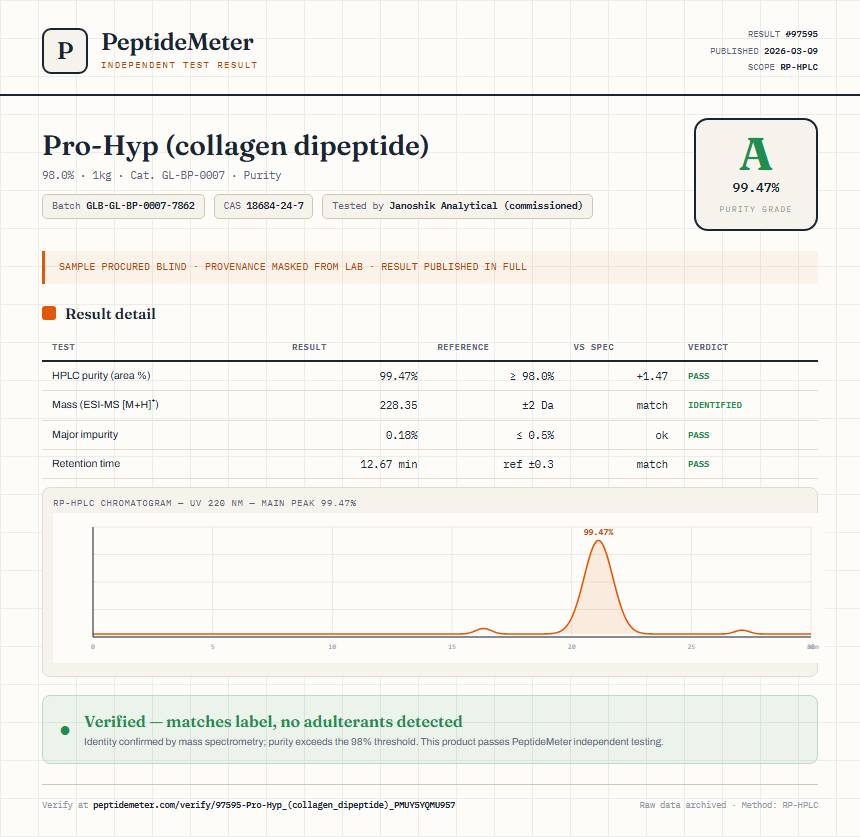Click the VS SPEC column header
This screenshot has width=860, height=837.
[593, 347]
